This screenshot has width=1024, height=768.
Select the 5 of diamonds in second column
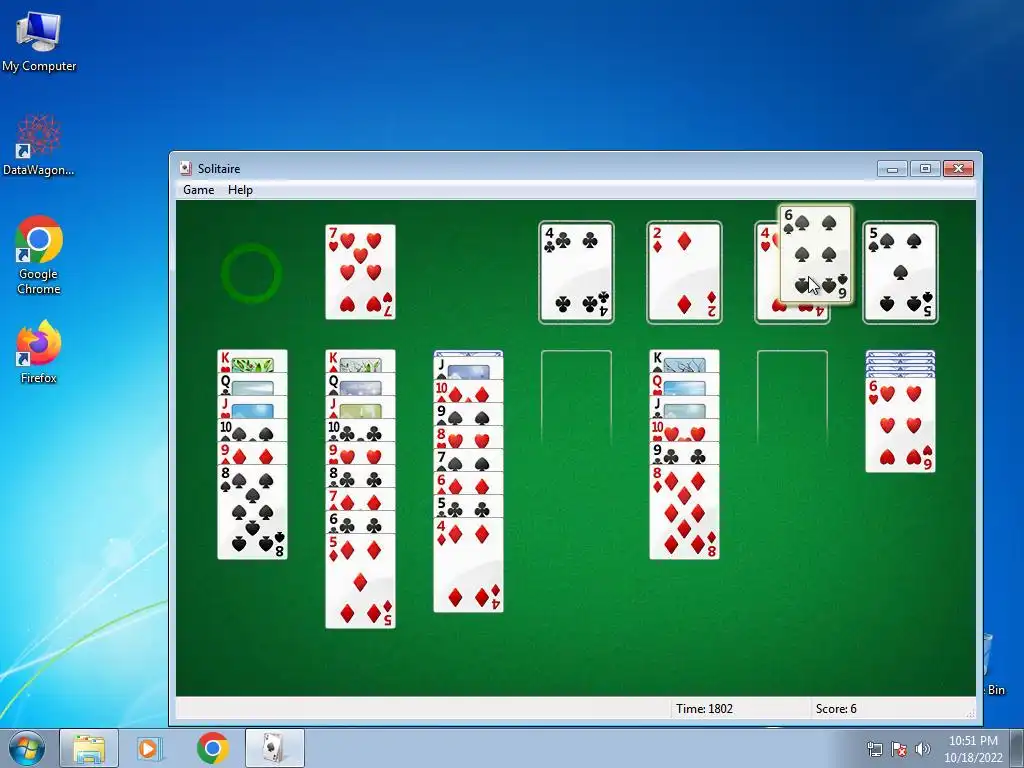tap(360, 581)
